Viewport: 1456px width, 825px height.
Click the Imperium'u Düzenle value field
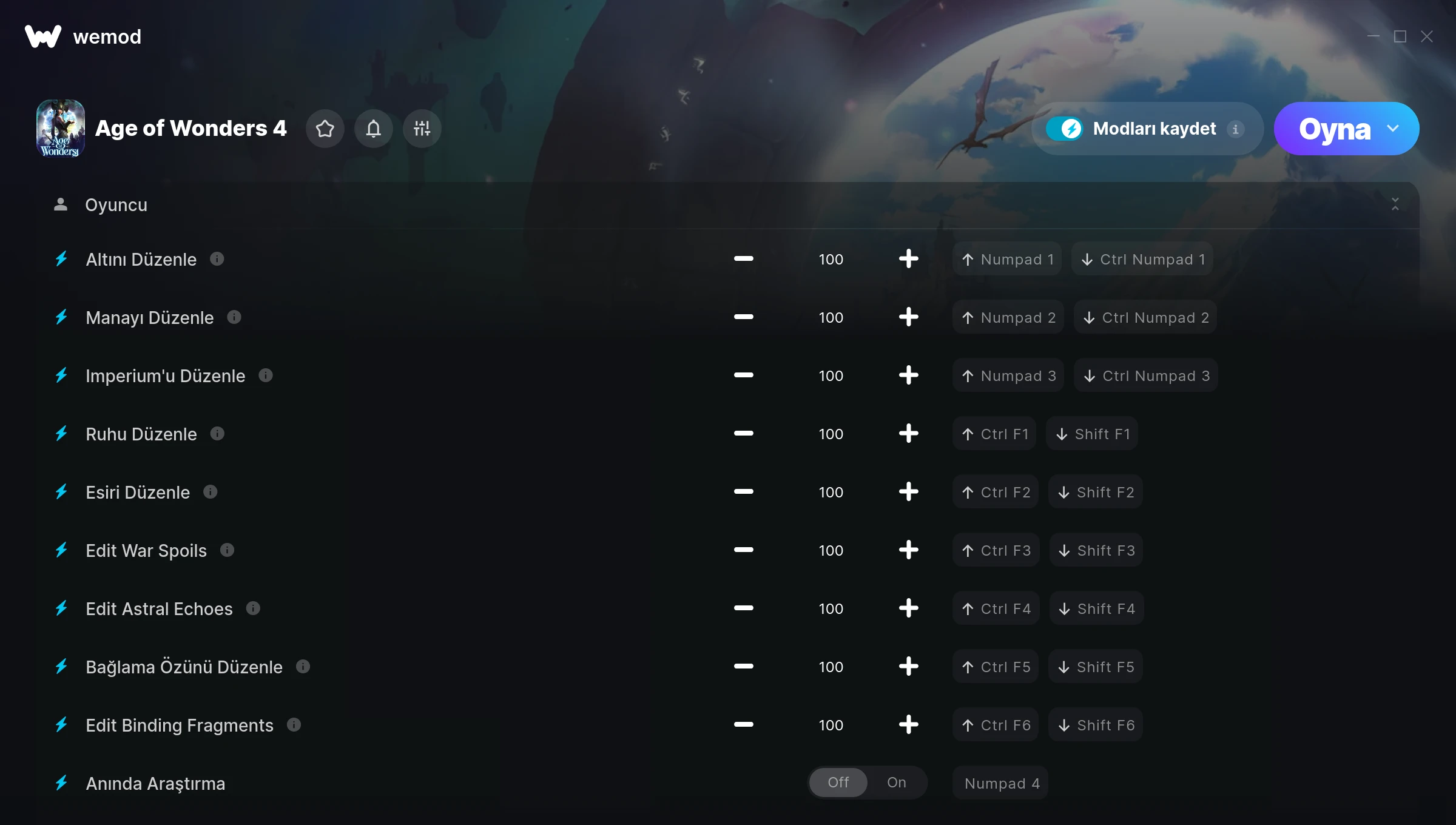831,375
